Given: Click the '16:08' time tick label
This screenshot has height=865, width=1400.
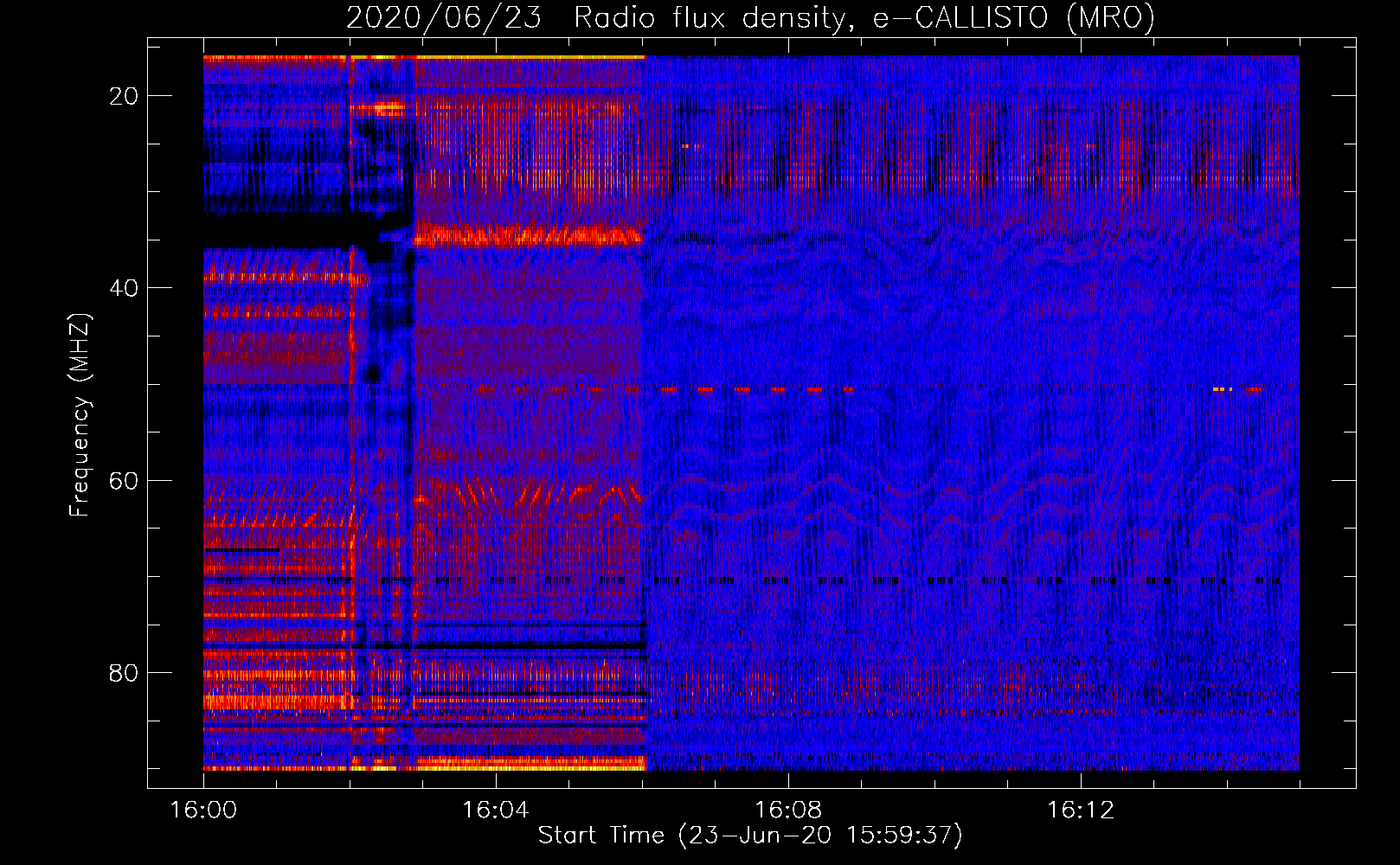Looking at the screenshot, I should pyautogui.click(x=787, y=810).
